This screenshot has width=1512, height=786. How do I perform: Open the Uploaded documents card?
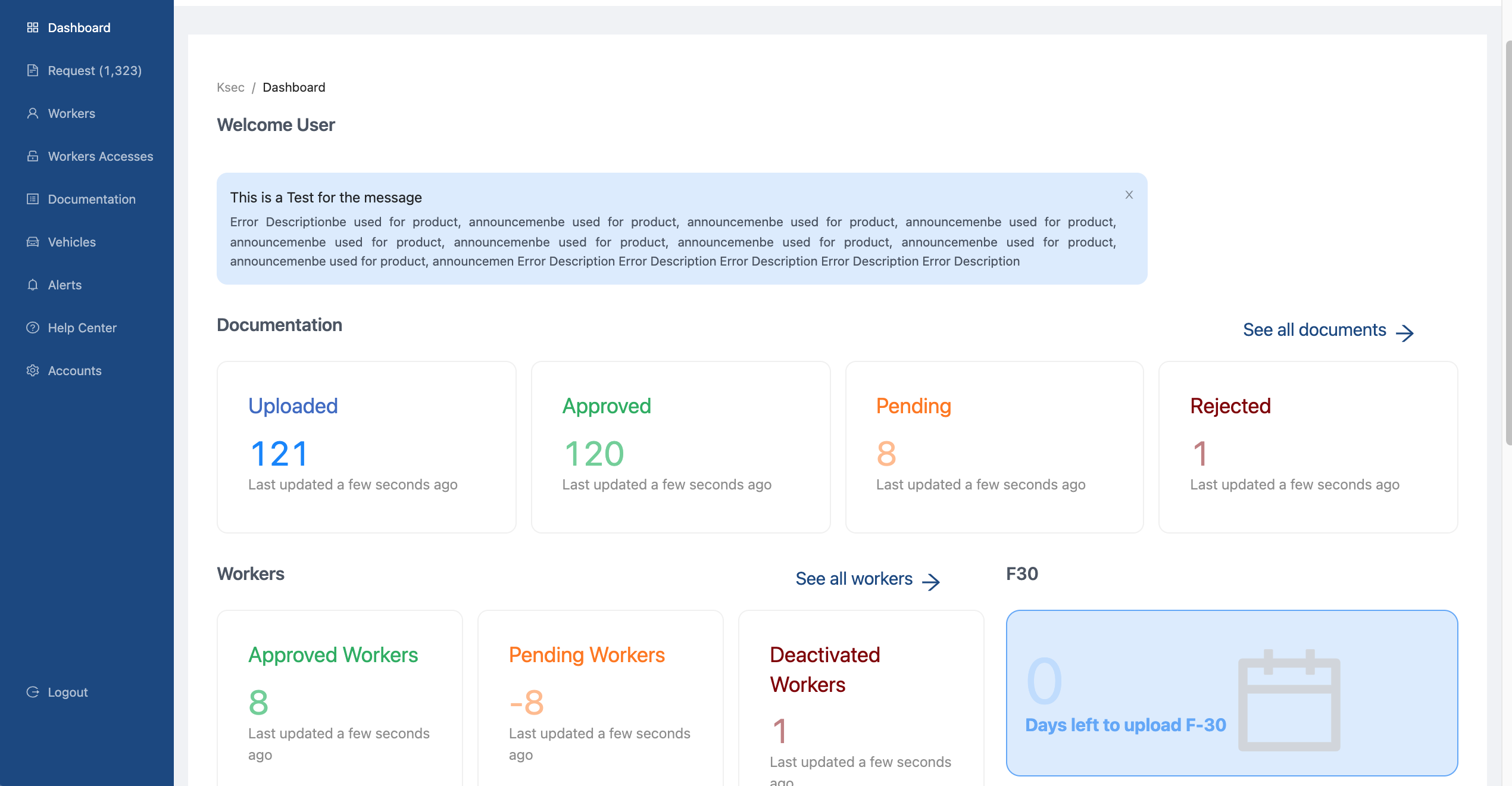pyautogui.click(x=366, y=447)
